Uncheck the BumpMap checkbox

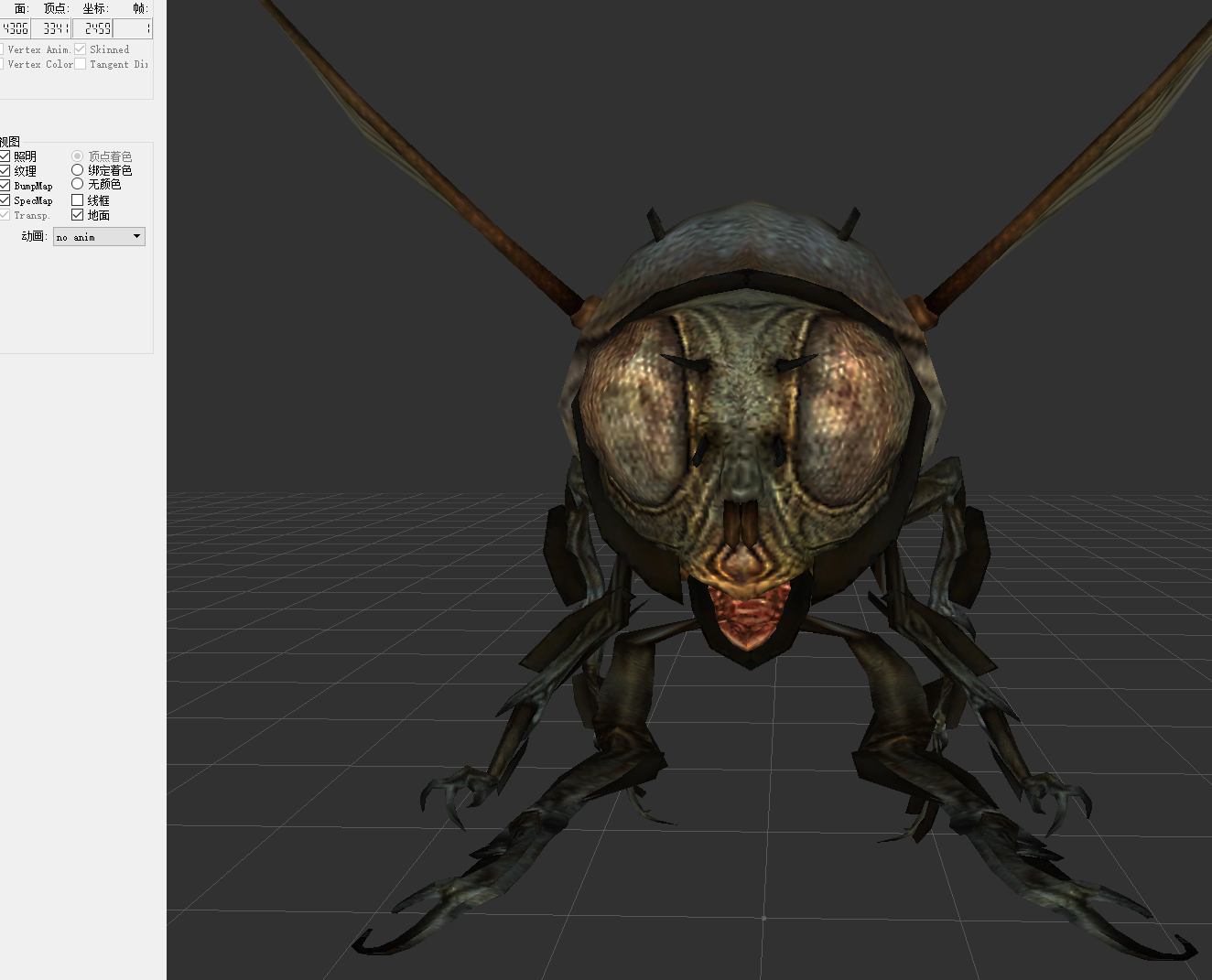[5, 186]
